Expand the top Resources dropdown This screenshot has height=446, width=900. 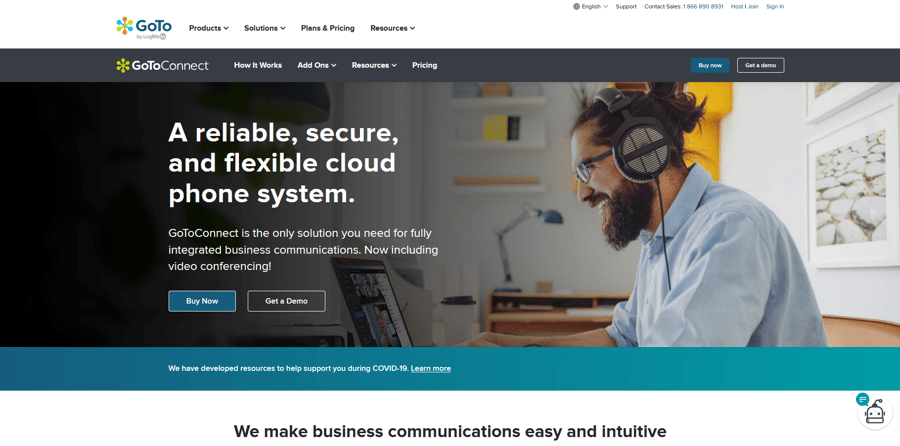pyautogui.click(x=393, y=28)
